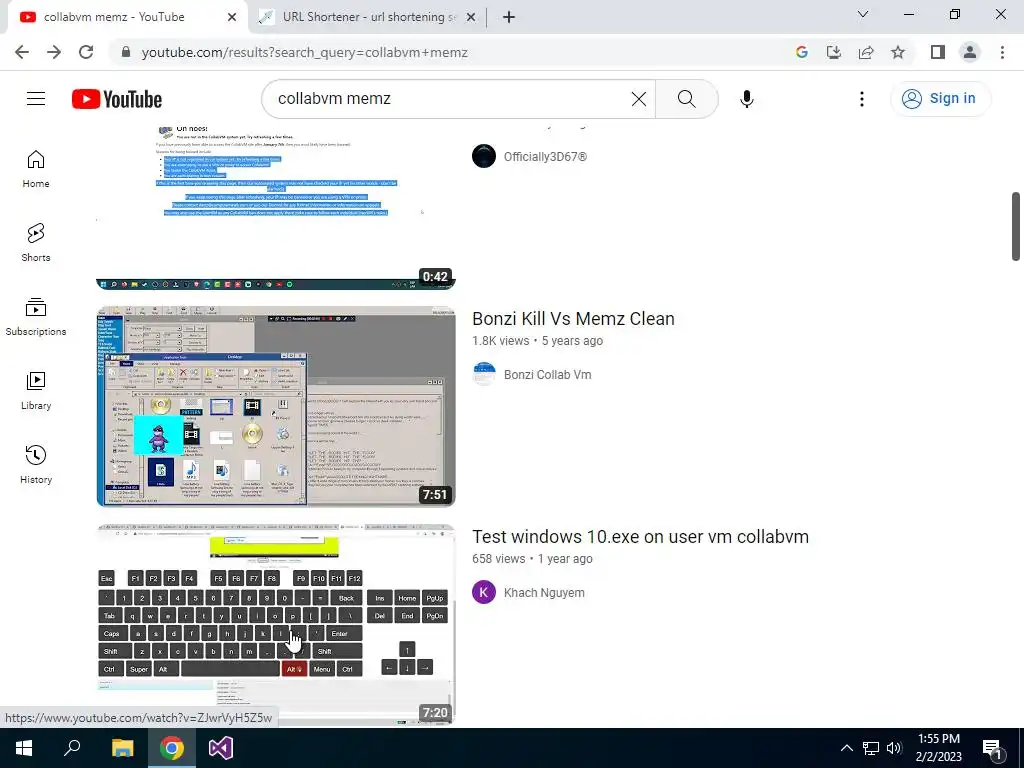Viewport: 1024px width, 768px height.
Task: Click Bonzi Collab Vm channel avatar
Action: tap(484, 374)
